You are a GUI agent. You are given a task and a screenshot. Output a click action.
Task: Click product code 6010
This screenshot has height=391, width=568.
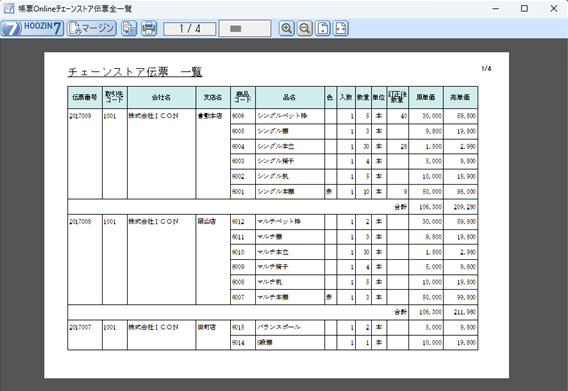238,252
